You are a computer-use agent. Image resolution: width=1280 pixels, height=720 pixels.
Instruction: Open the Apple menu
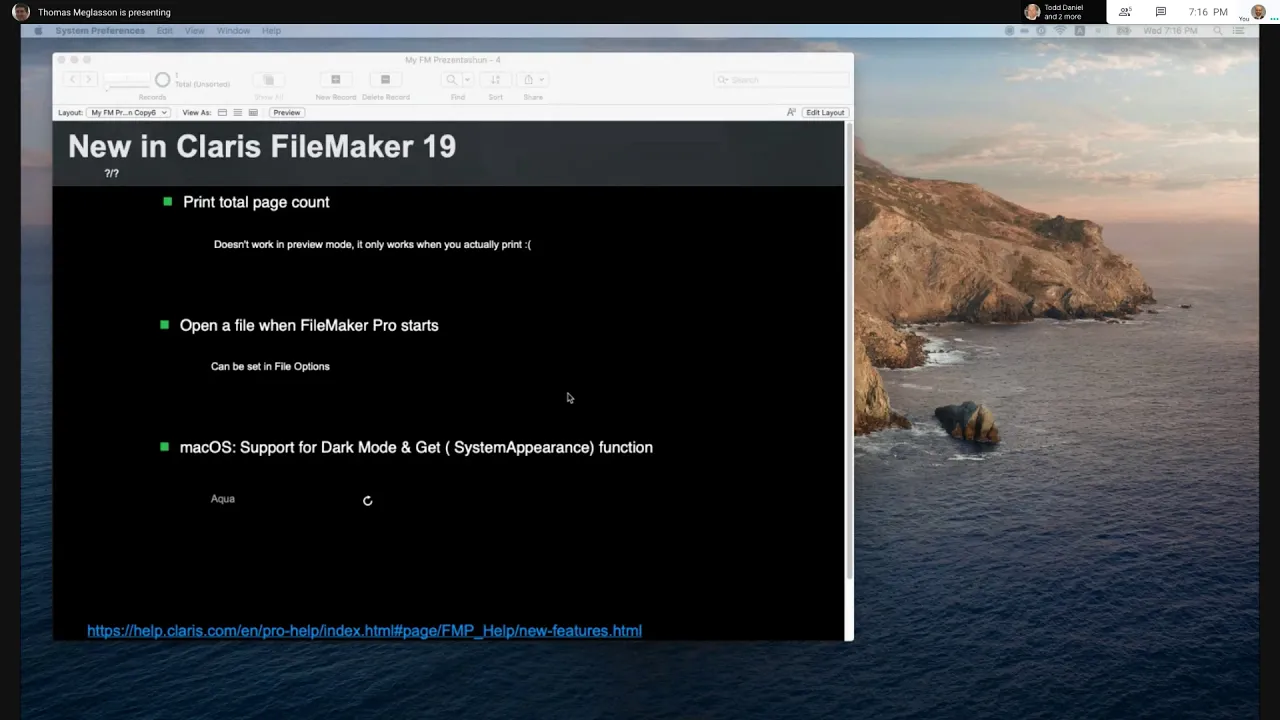38,31
